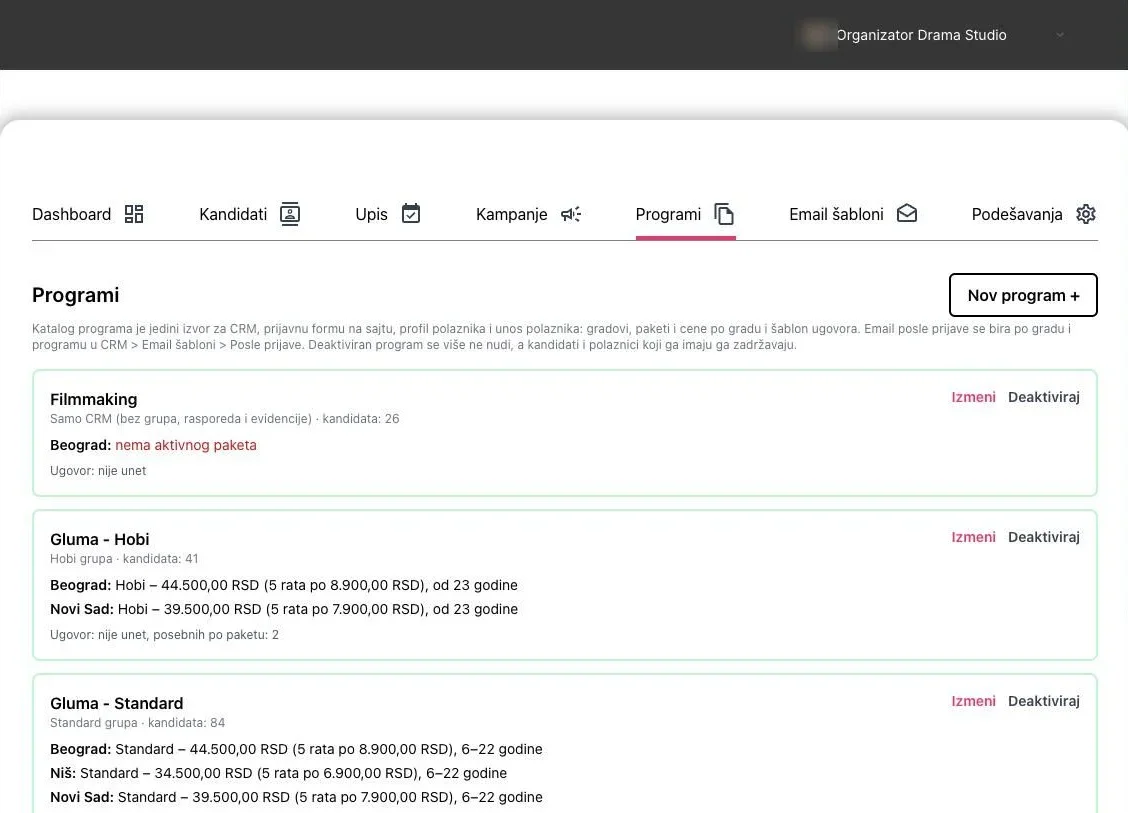The width and height of the screenshot is (1128, 813).
Task: Click Izmeni for Gluma - Hobi
Action: tap(973, 537)
